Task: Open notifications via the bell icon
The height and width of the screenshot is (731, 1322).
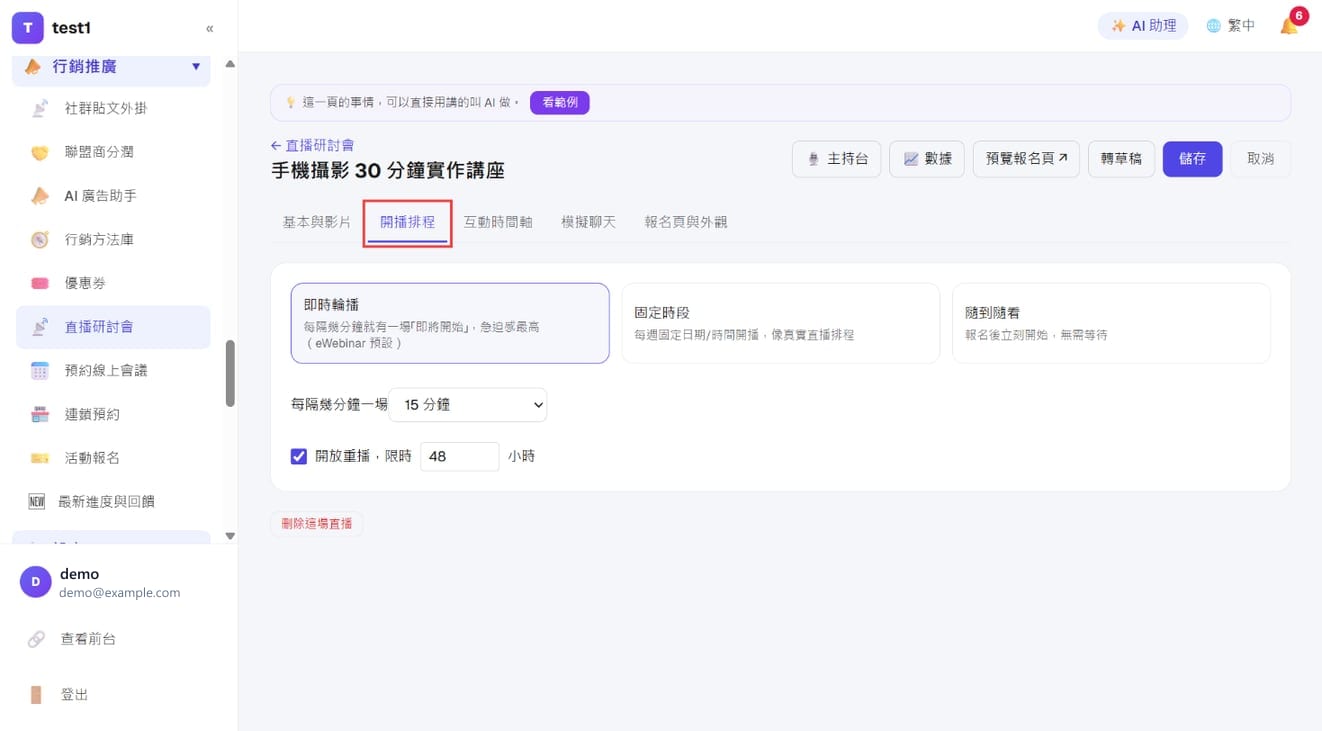Action: click(x=1289, y=26)
